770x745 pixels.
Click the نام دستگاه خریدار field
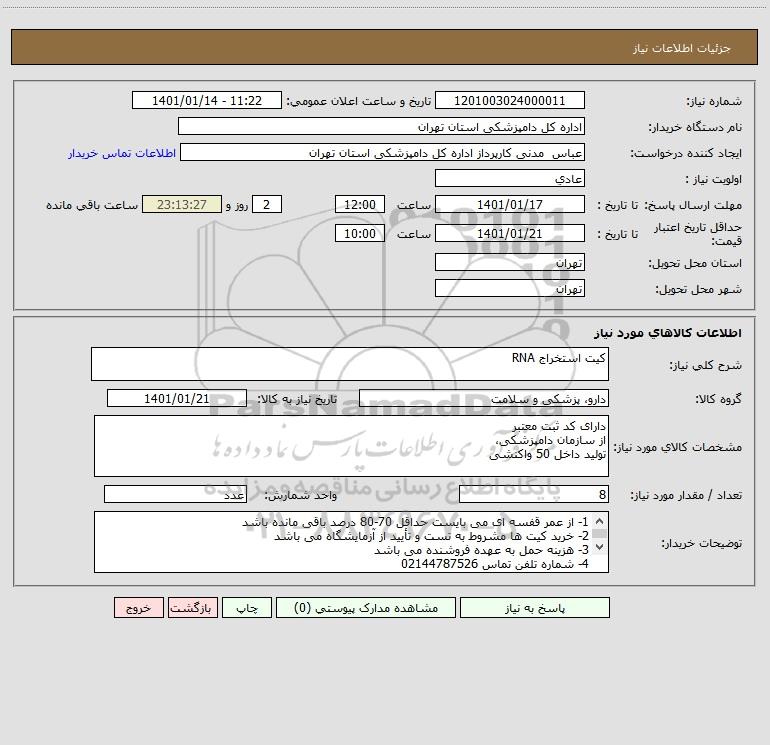coord(381,126)
